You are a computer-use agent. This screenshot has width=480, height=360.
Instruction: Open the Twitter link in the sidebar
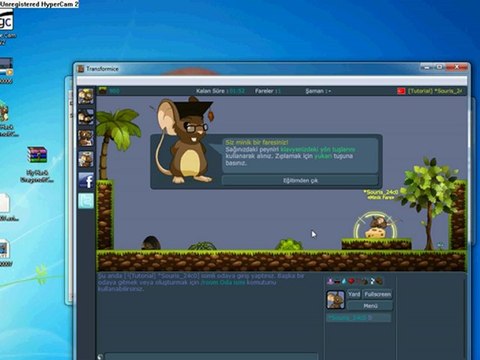pyautogui.click(x=86, y=201)
